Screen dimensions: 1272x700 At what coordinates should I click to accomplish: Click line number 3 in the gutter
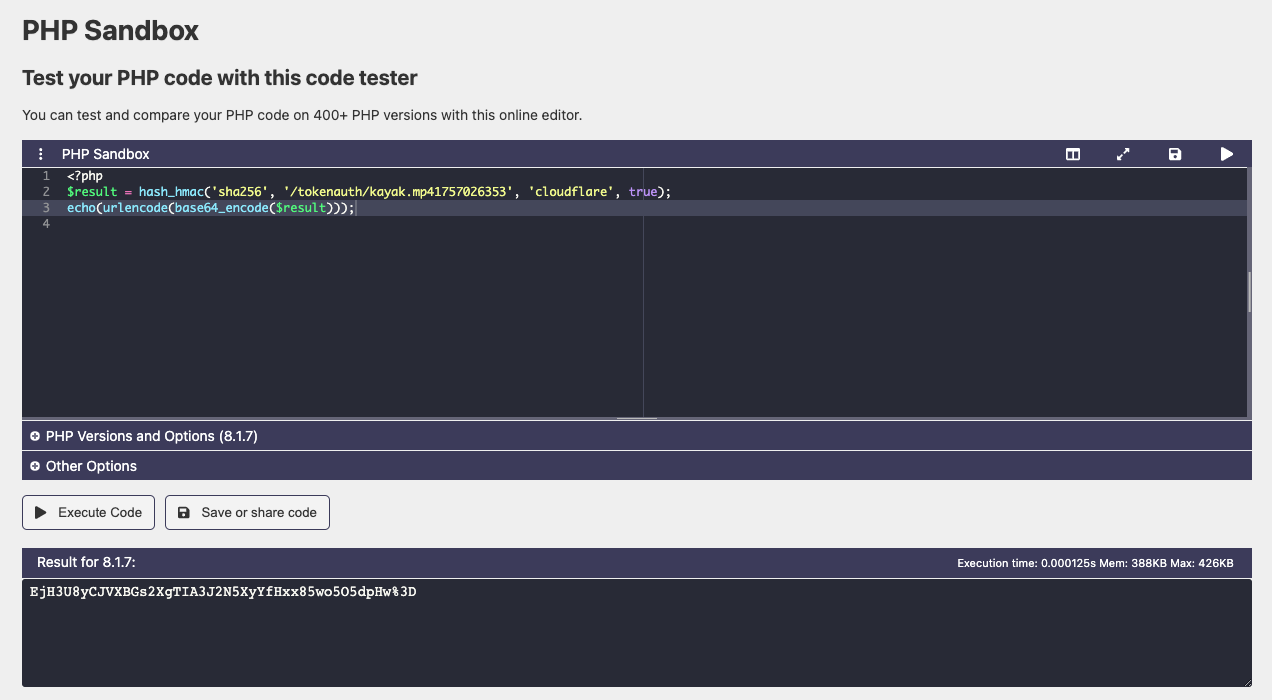[x=46, y=207]
